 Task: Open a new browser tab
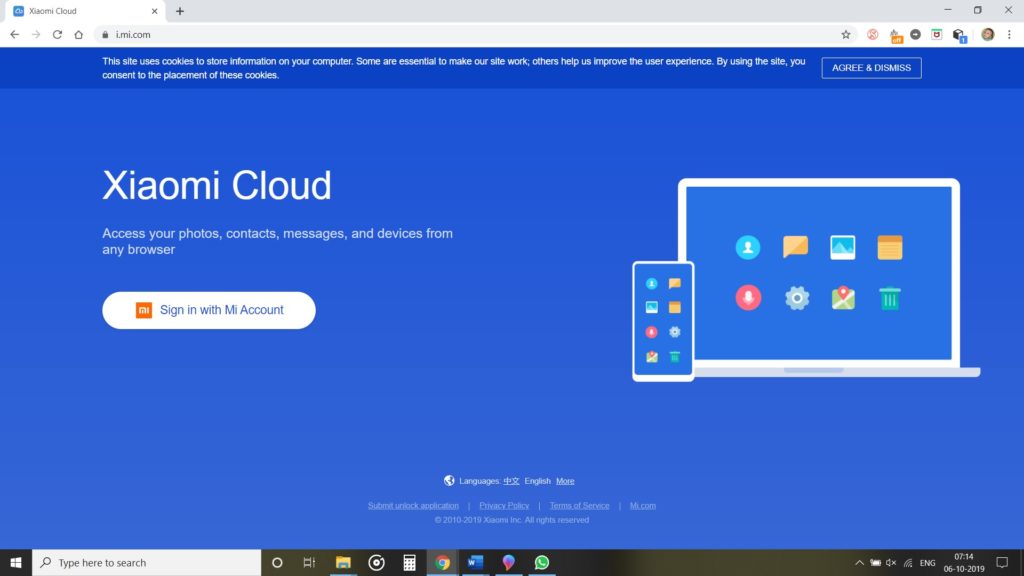[x=180, y=11]
